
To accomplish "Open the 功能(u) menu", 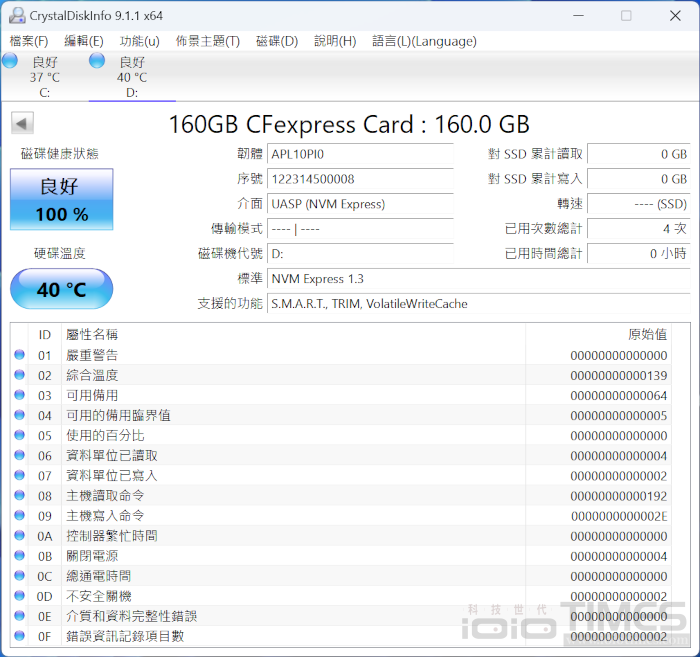I will 139,41.
